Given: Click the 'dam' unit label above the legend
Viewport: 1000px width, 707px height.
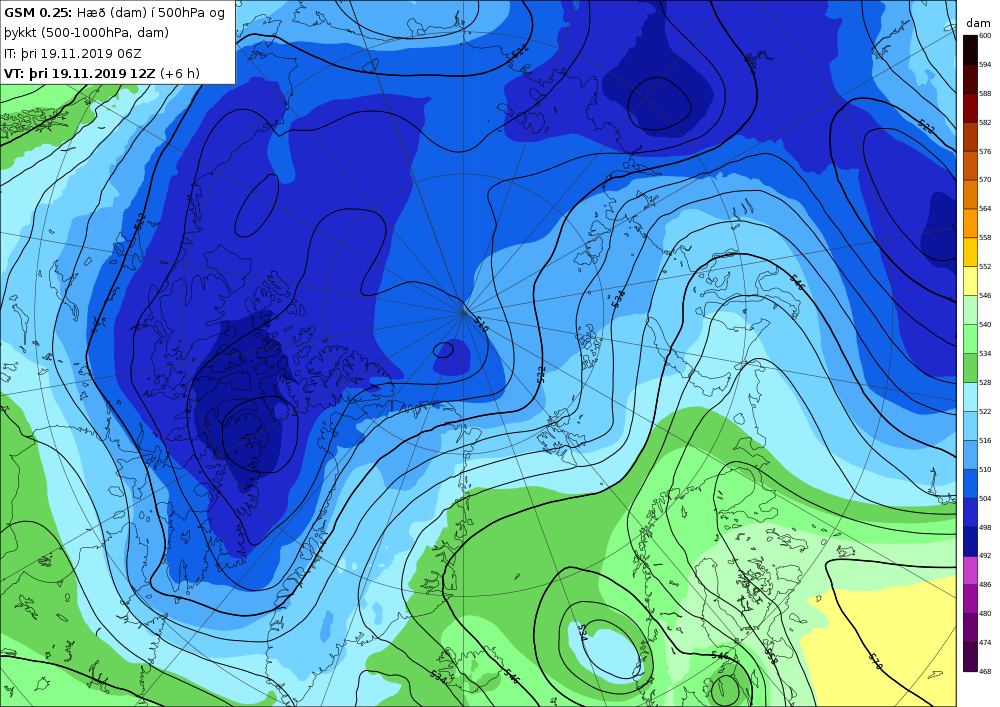Looking at the screenshot, I should click(x=978, y=24).
